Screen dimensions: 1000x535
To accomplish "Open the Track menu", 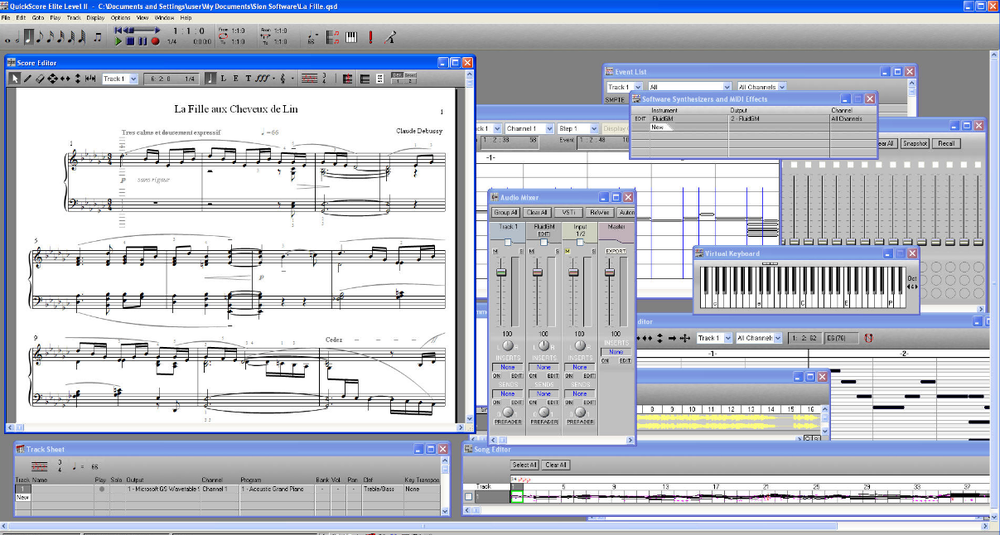I will (74, 18).
